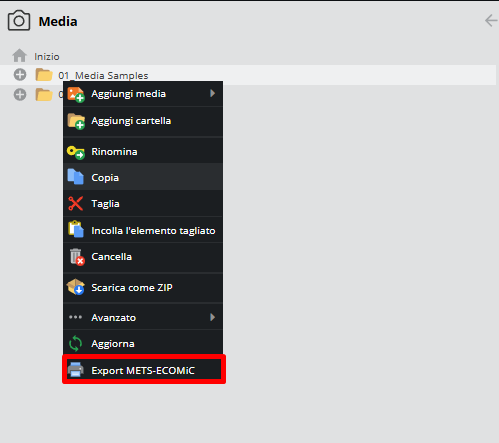Click the Copia blue documents icon

tap(76, 177)
